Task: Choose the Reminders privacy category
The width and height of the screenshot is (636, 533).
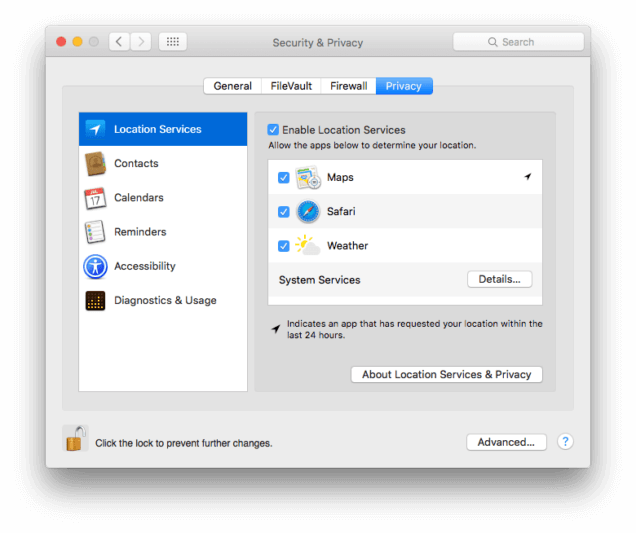Action: 163,232
